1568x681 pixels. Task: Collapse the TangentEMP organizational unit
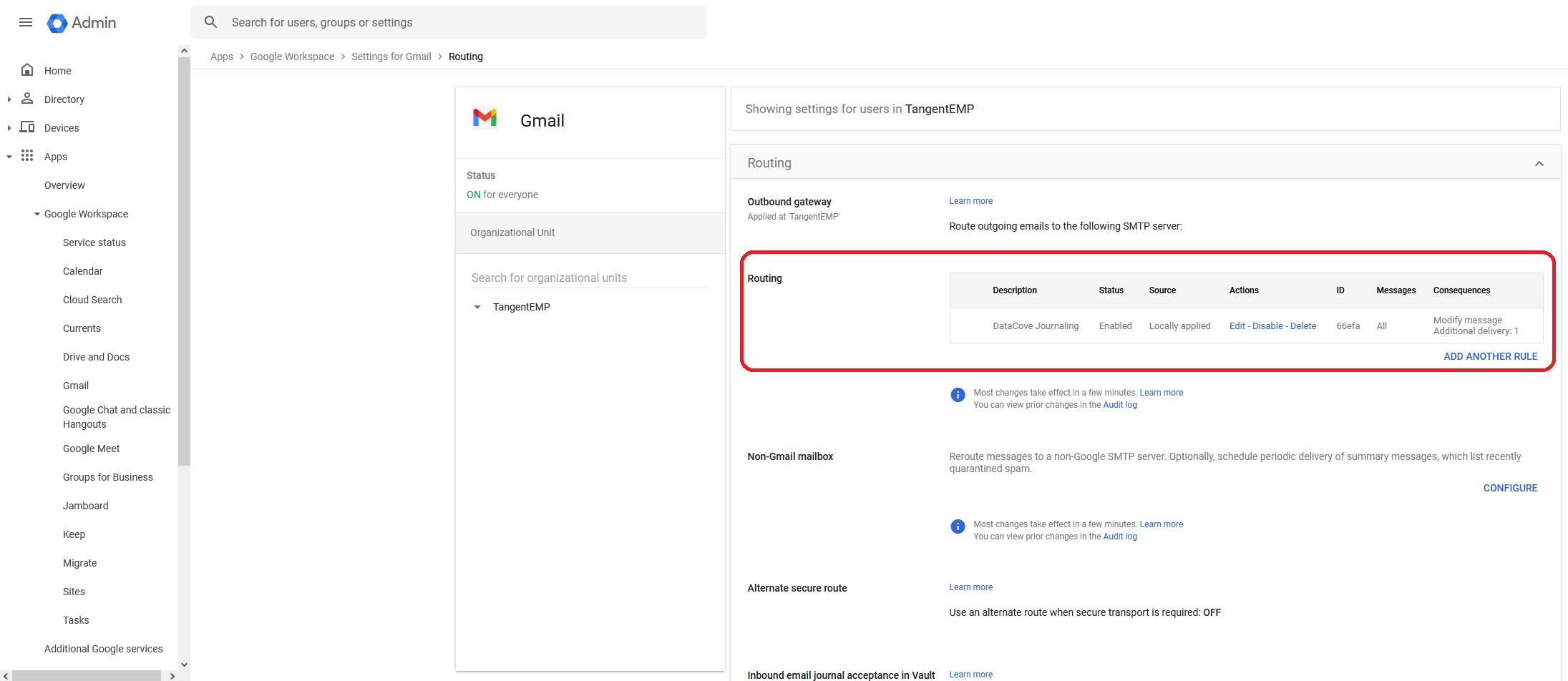[477, 307]
